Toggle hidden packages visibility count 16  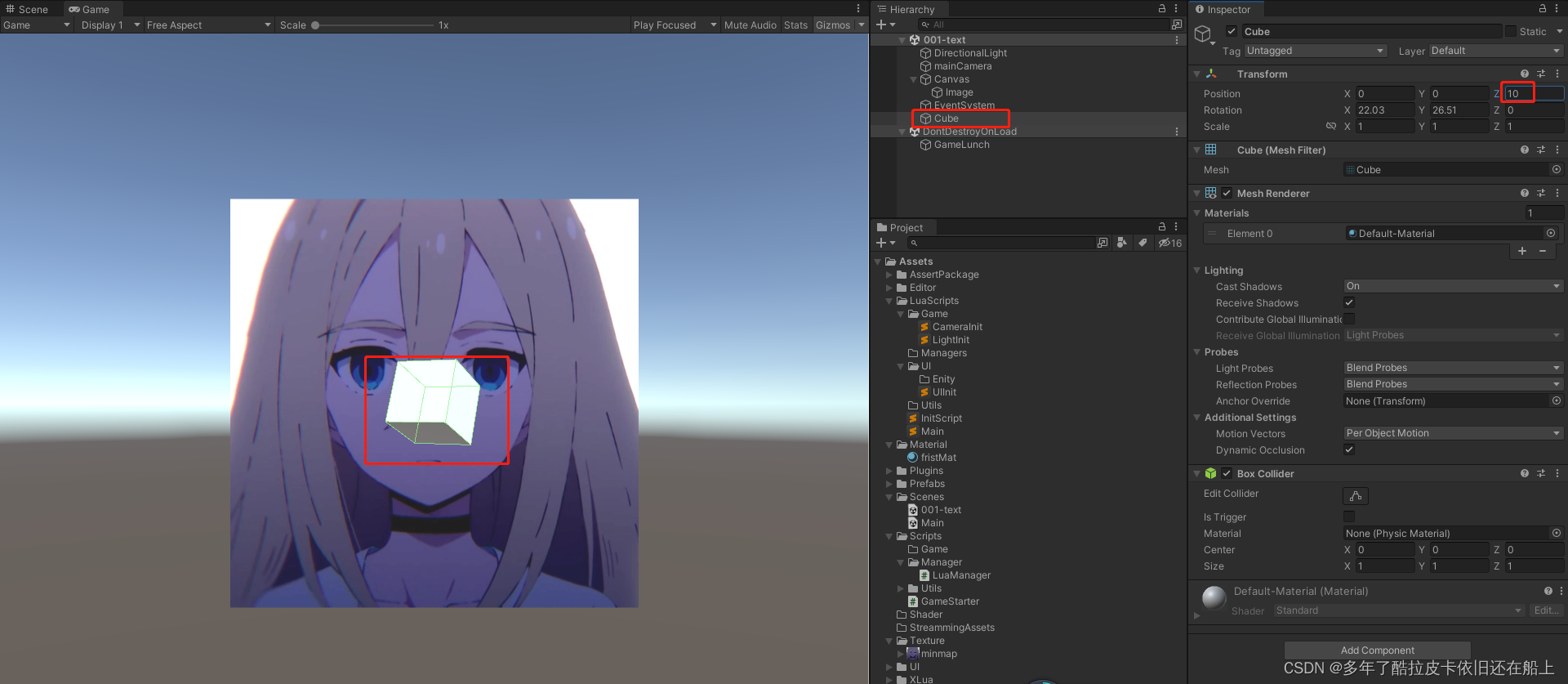coord(1170,243)
